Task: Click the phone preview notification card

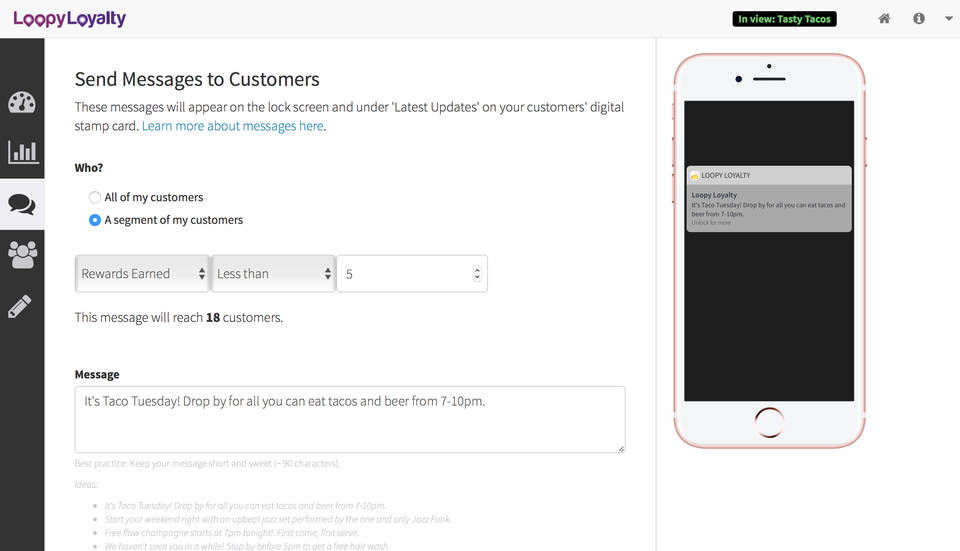Action: coord(768,199)
